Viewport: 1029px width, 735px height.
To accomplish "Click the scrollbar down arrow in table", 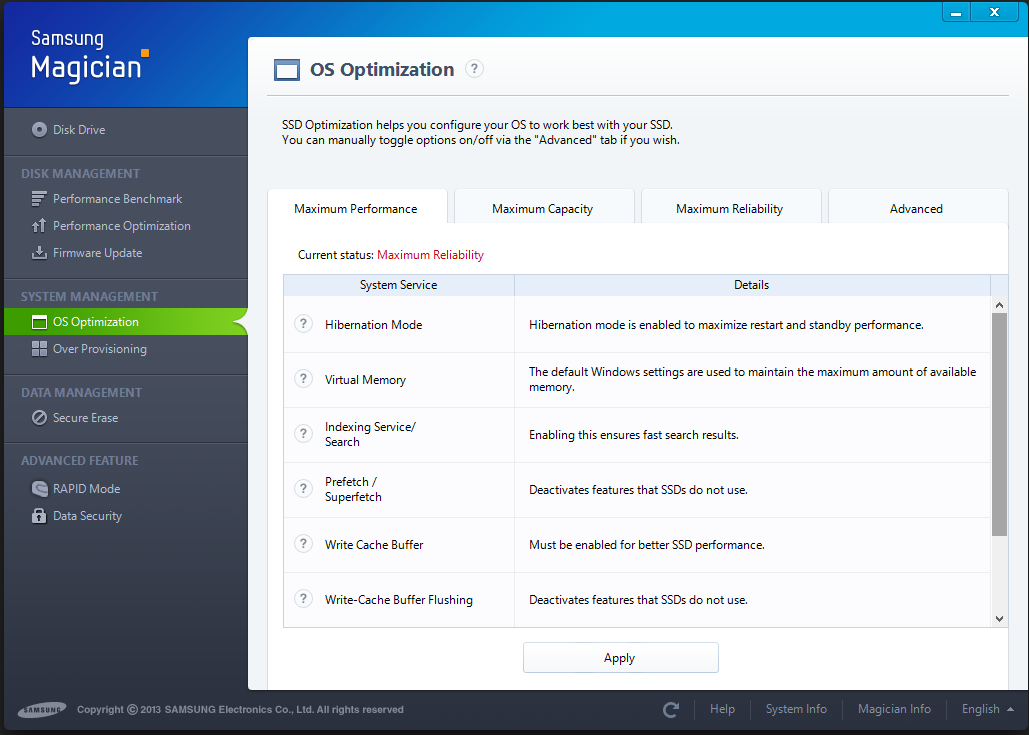I will [1000, 619].
